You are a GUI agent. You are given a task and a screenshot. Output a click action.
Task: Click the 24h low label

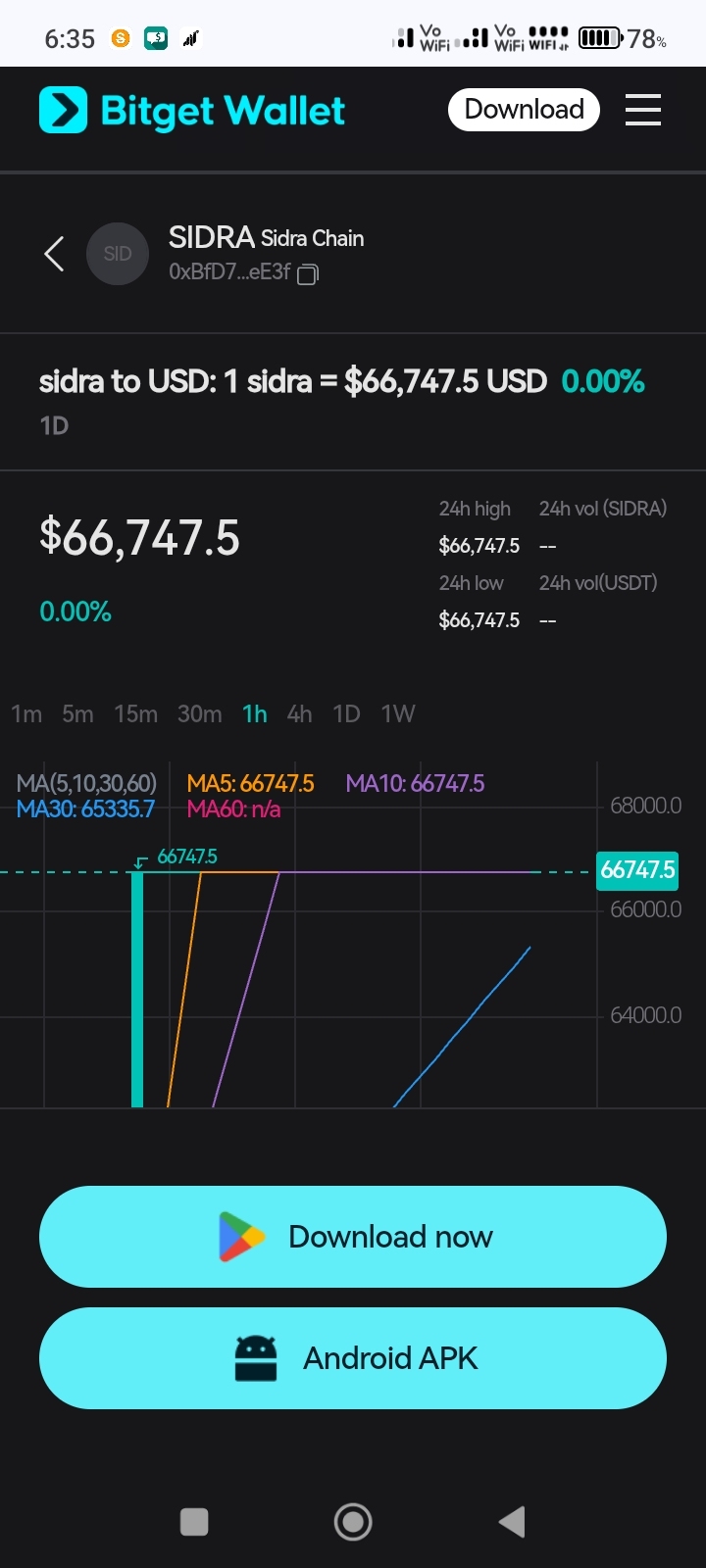[471, 583]
